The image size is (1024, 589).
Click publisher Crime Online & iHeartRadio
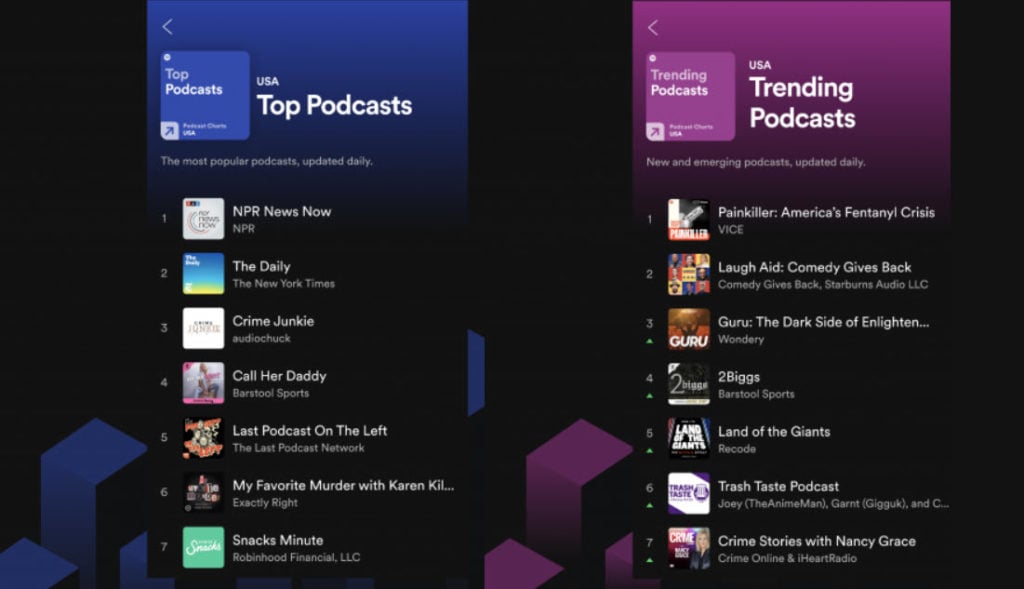point(787,558)
